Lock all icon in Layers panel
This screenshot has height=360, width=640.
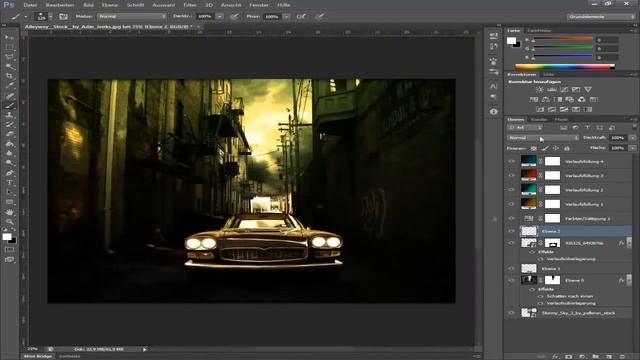[x=567, y=148]
